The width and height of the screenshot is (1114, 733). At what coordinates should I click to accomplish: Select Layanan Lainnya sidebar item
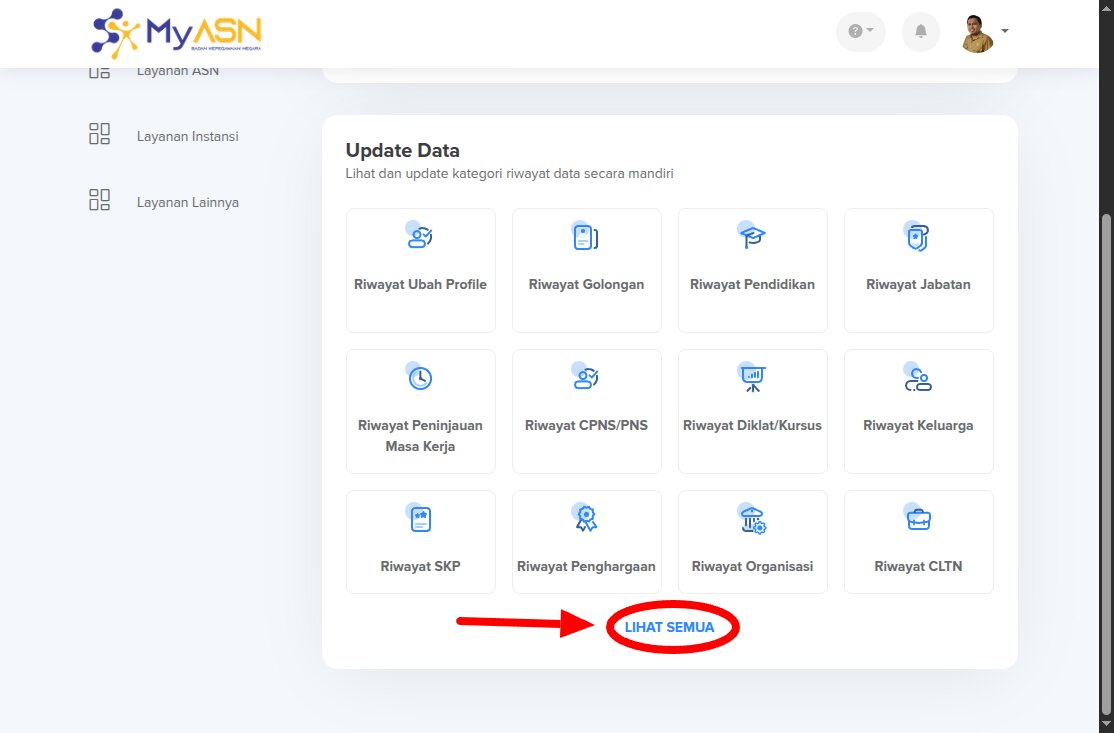187,202
